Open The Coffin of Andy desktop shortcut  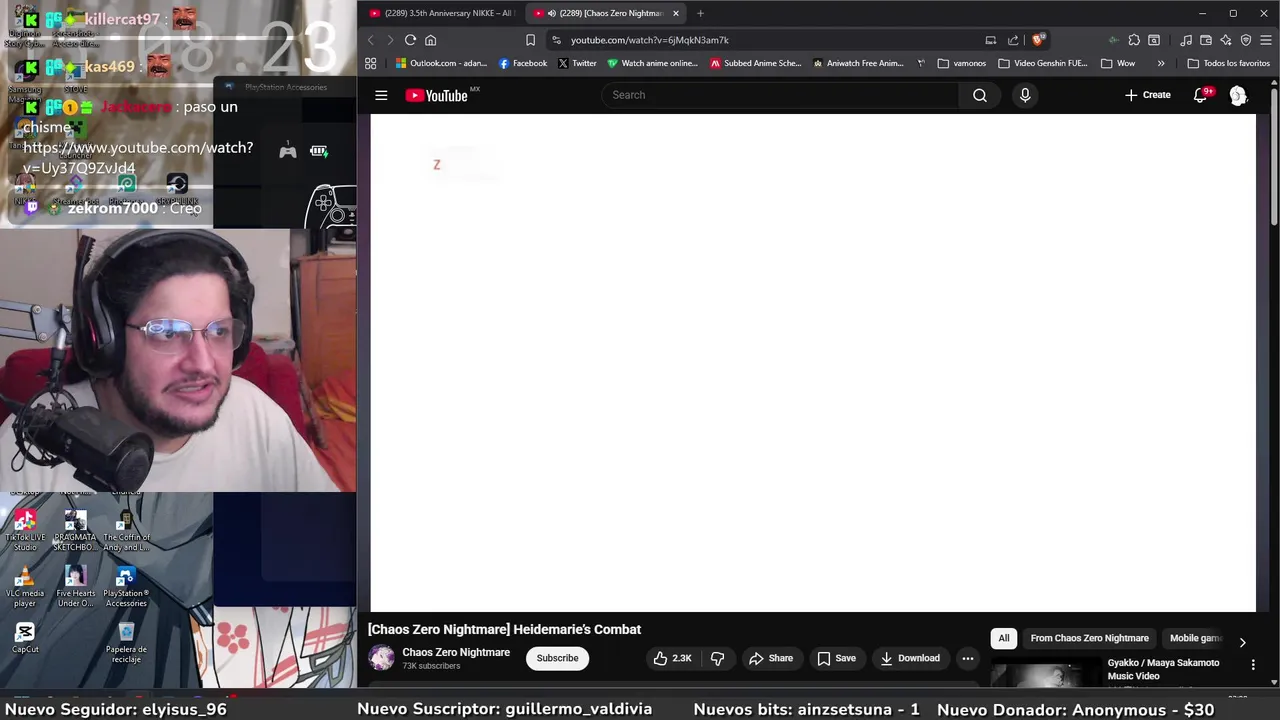pyautogui.click(x=126, y=531)
